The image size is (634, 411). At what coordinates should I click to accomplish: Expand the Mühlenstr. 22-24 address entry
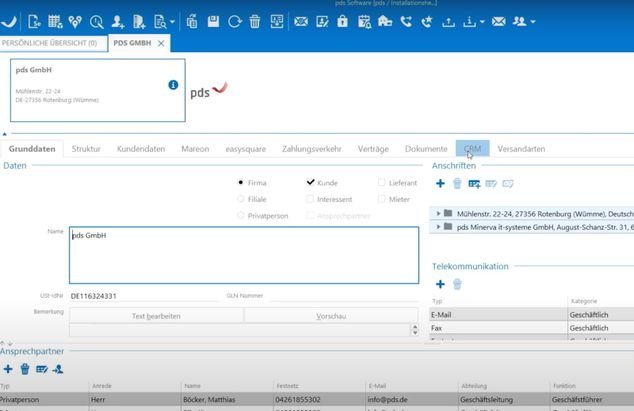[x=437, y=213]
